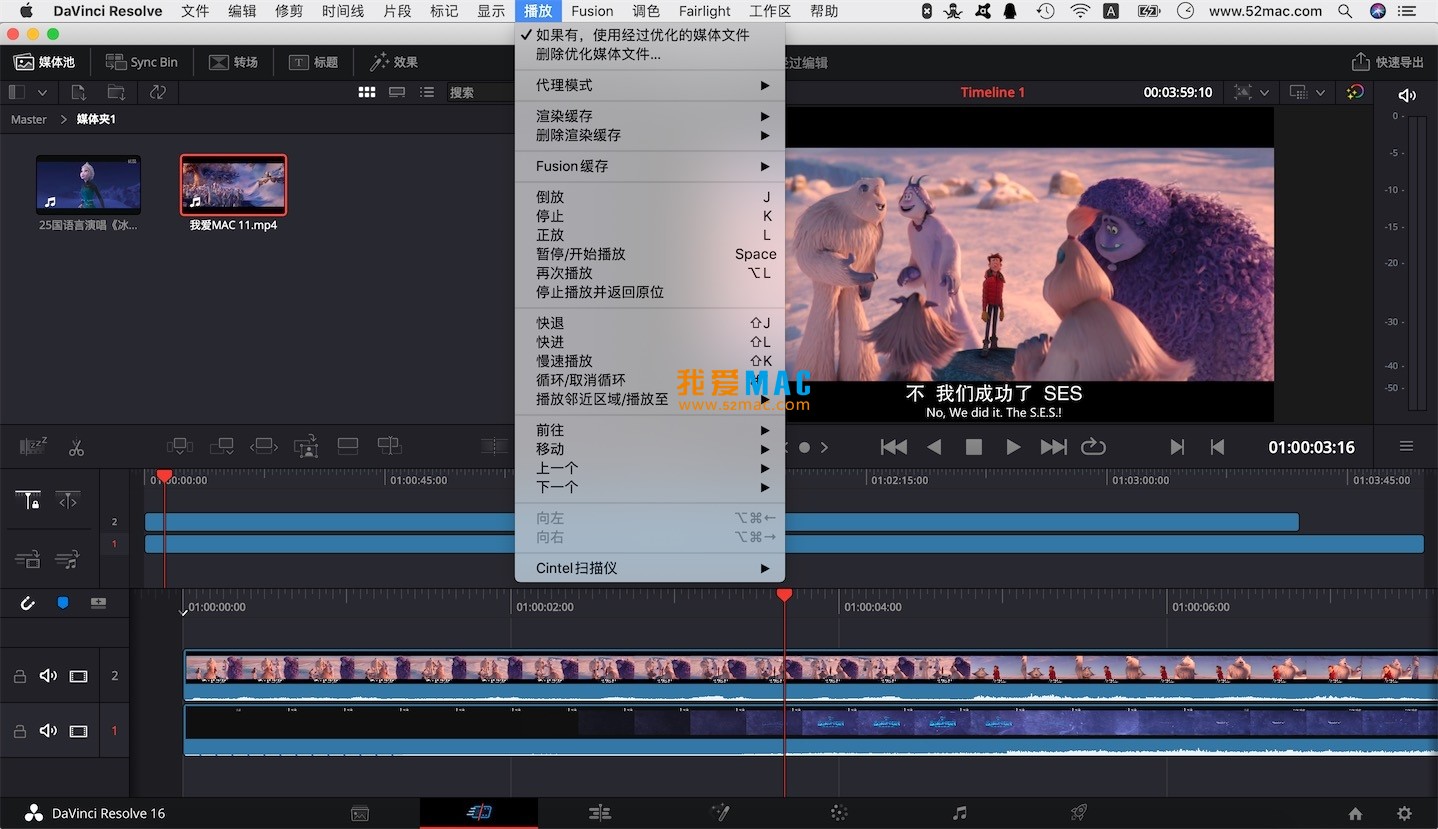Expand the 上一个 submenu
This screenshot has width=1438, height=829.
pyautogui.click(x=650, y=468)
